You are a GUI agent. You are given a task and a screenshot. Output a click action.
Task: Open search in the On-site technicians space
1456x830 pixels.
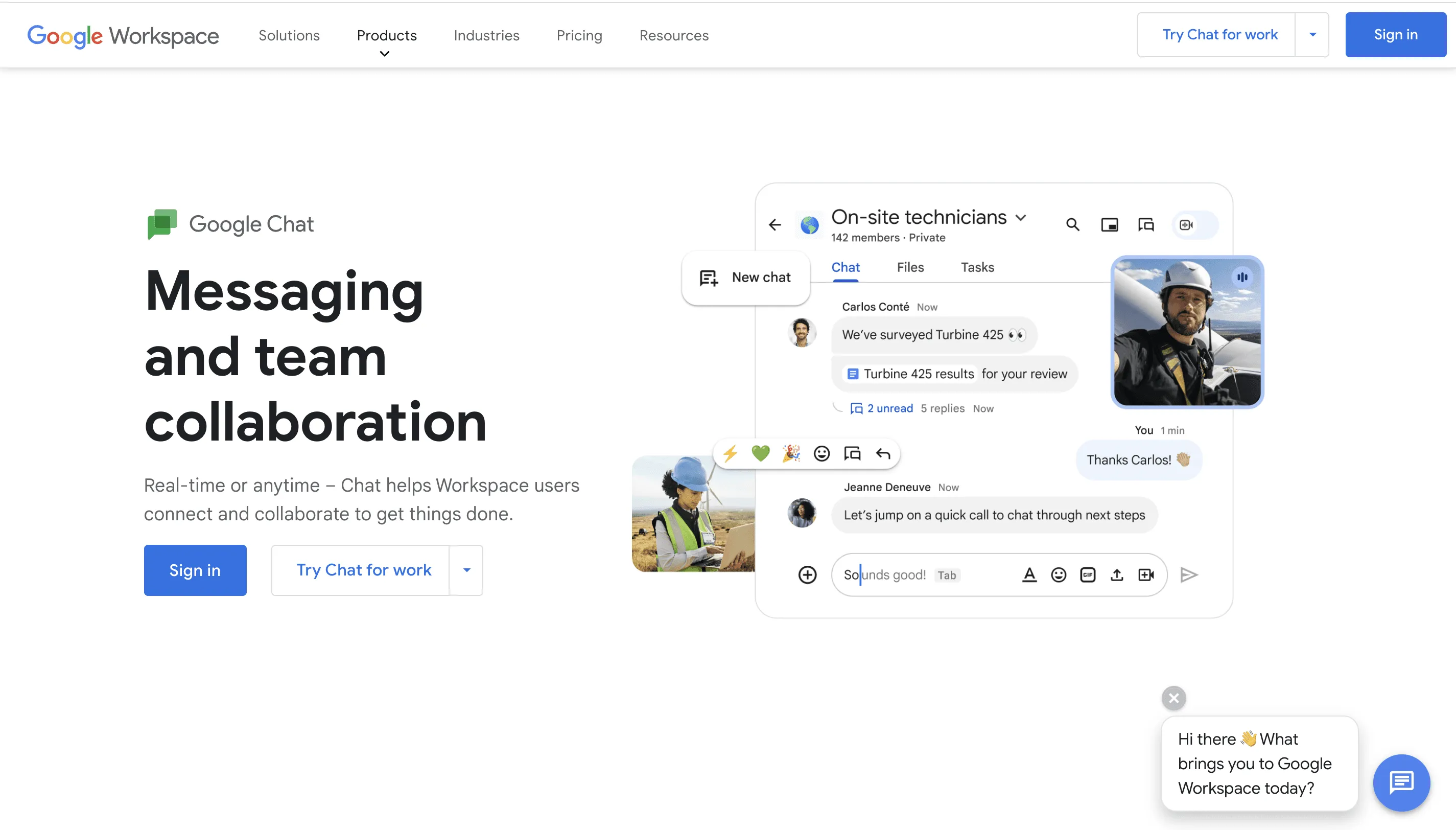pos(1073,224)
